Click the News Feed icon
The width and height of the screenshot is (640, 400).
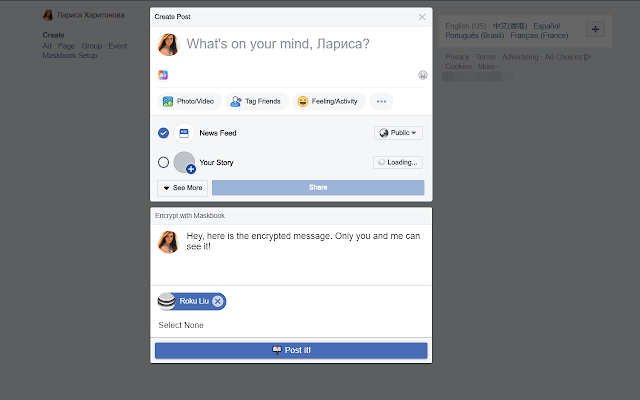[184, 133]
